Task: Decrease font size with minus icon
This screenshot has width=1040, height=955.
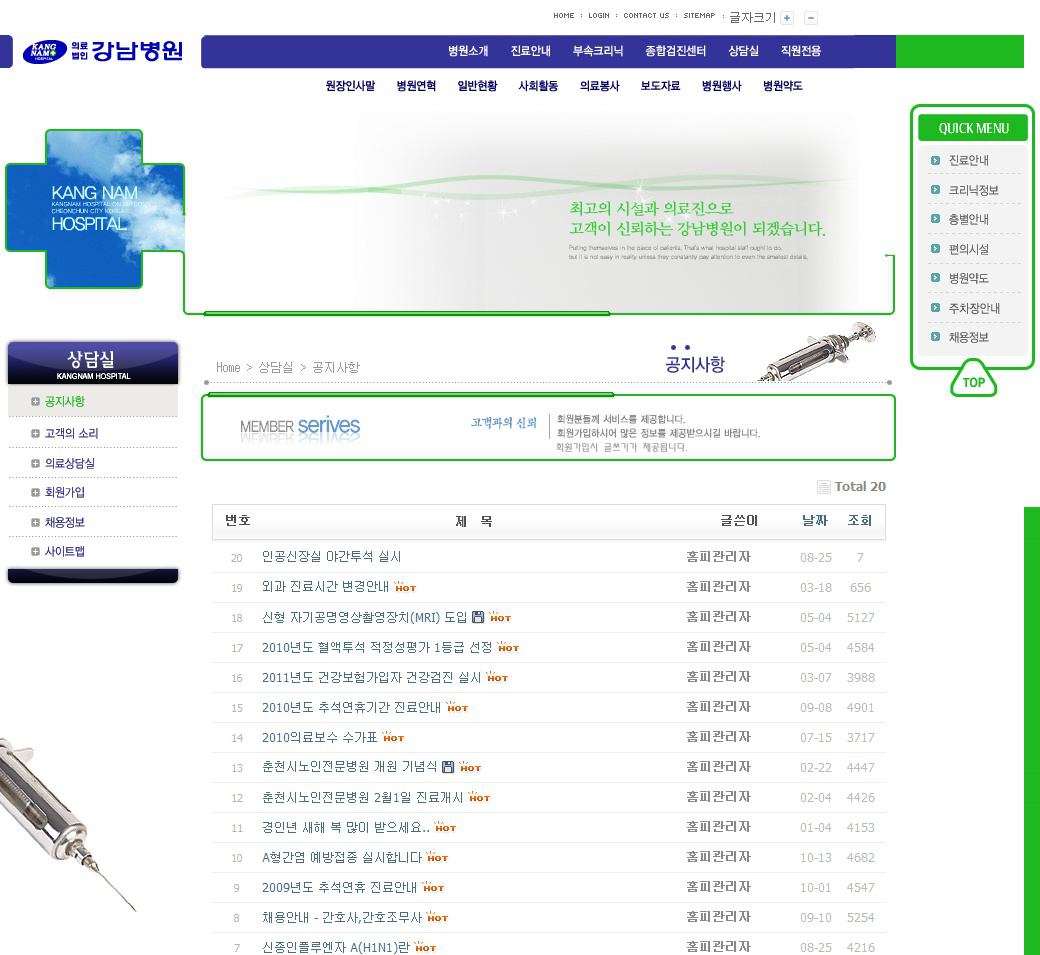Action: [811, 18]
